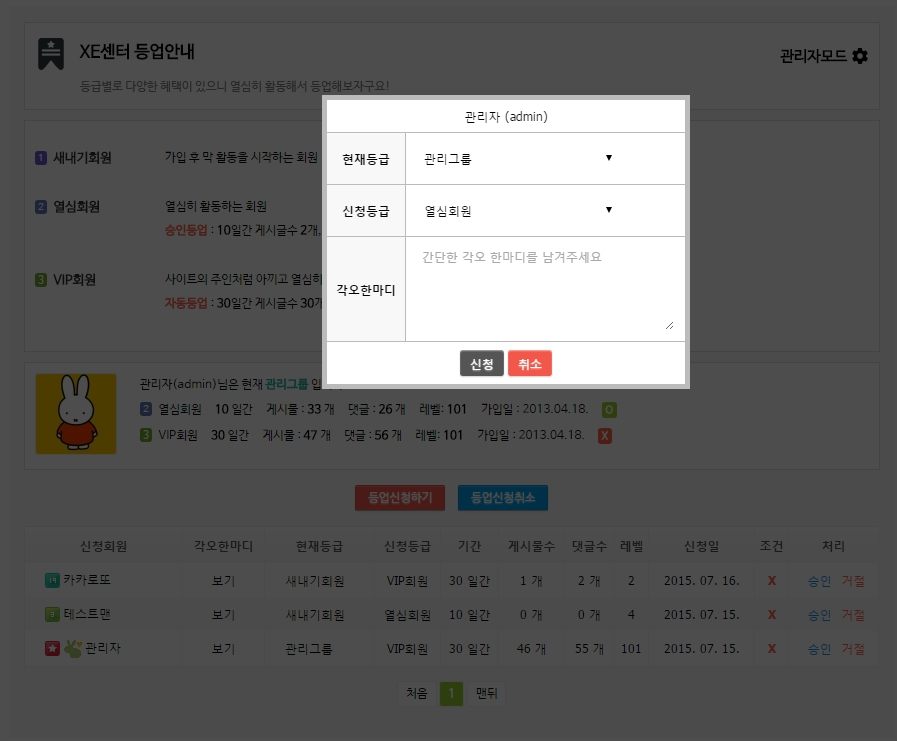Click 보기 for 관리자 row
The height and width of the screenshot is (741, 897).
pos(223,649)
